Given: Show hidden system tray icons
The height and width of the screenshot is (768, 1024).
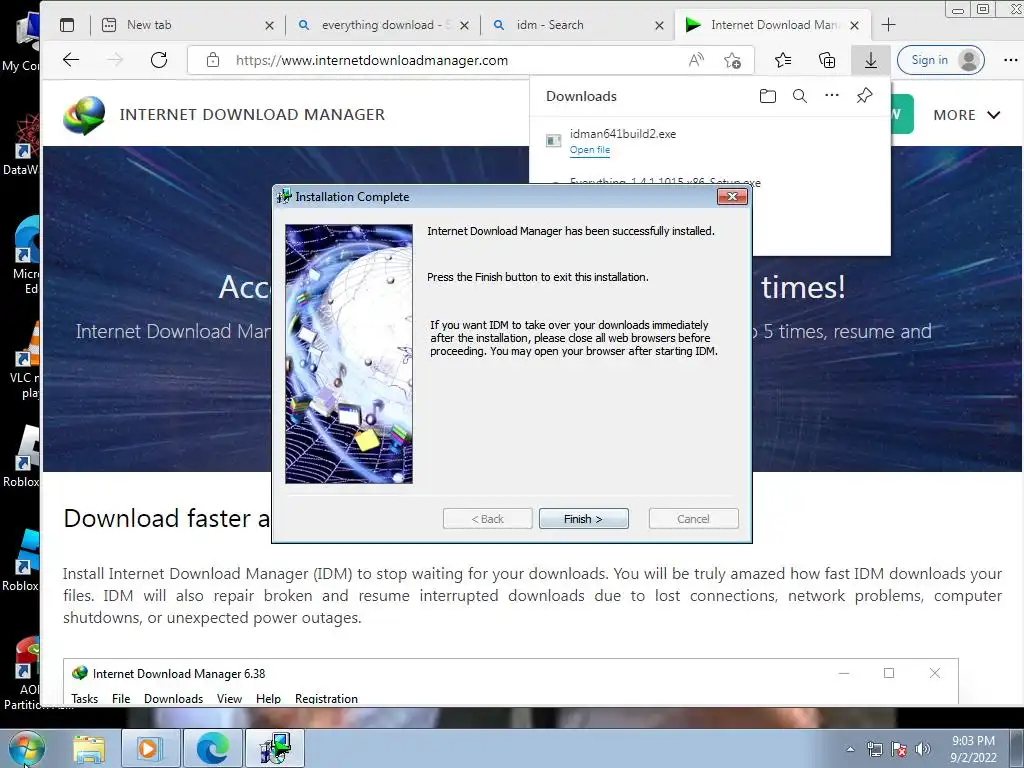Looking at the screenshot, I should 850,749.
